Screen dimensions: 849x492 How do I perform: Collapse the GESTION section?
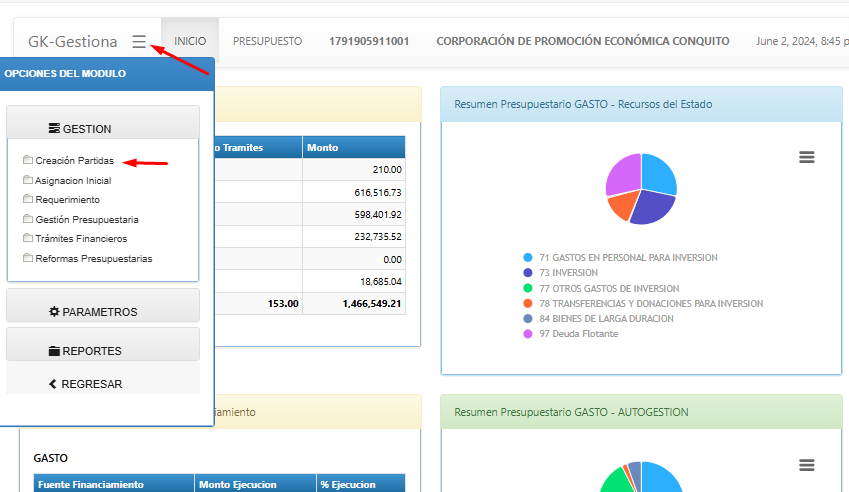[x=103, y=123]
